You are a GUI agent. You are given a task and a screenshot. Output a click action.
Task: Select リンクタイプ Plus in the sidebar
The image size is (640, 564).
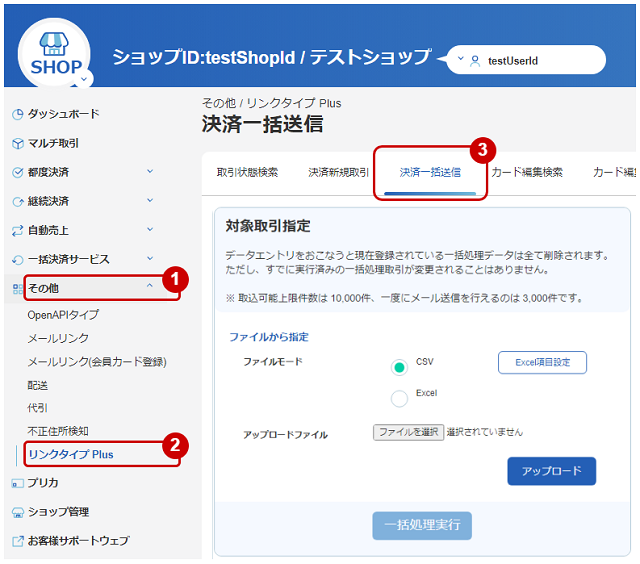tap(71, 455)
